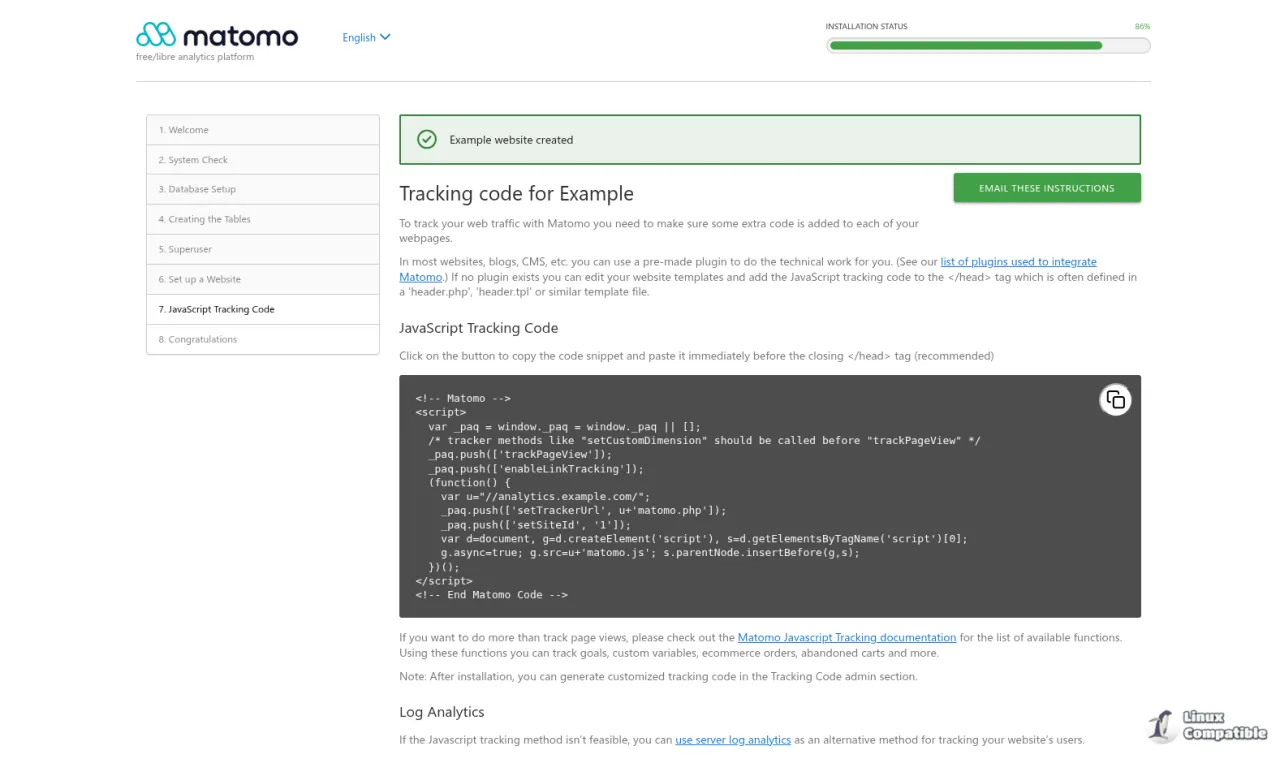
Task: Click the enableLinkTracking code line
Action: pos(535,468)
